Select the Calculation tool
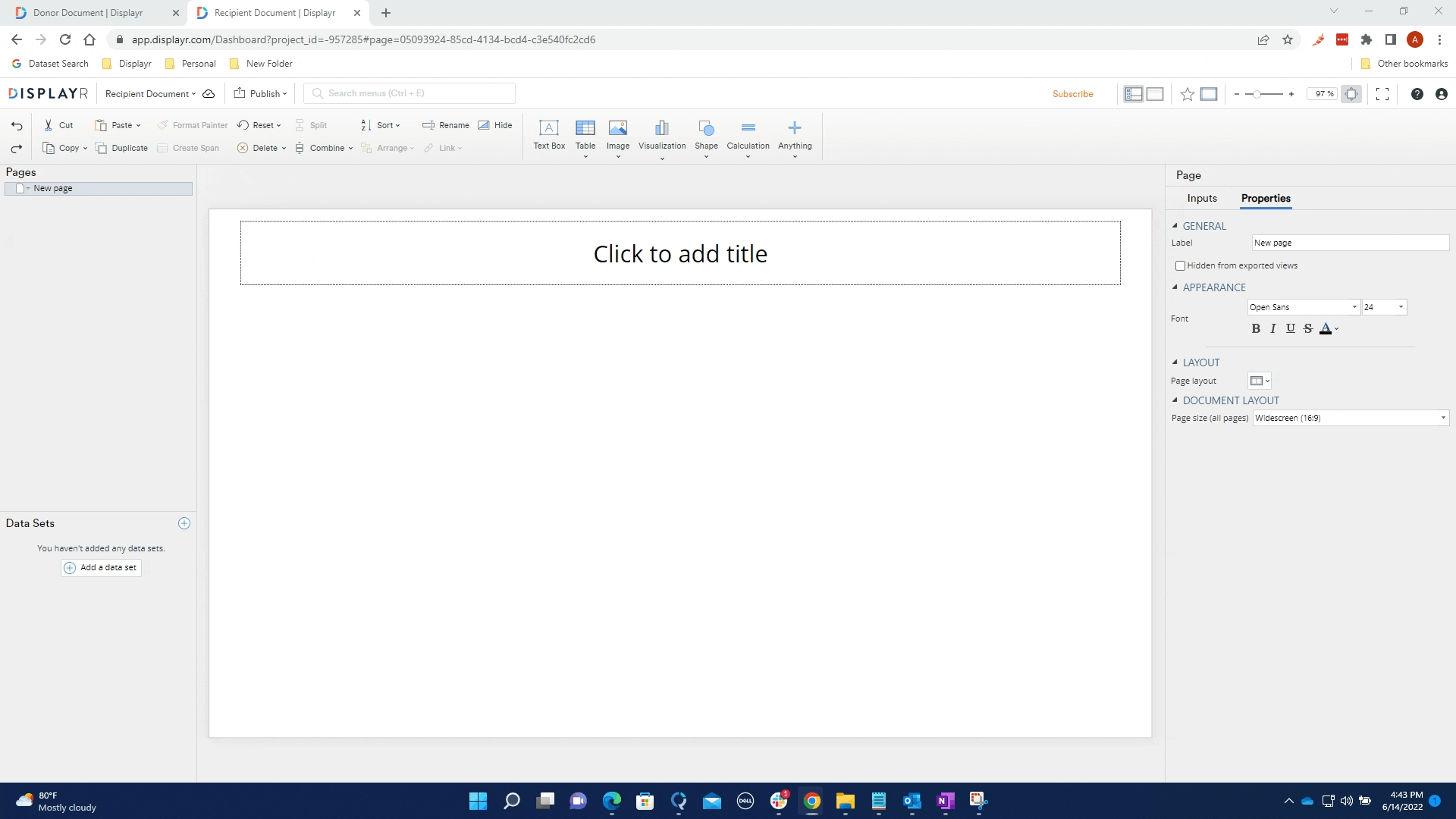This screenshot has width=1456, height=819. pyautogui.click(x=748, y=134)
